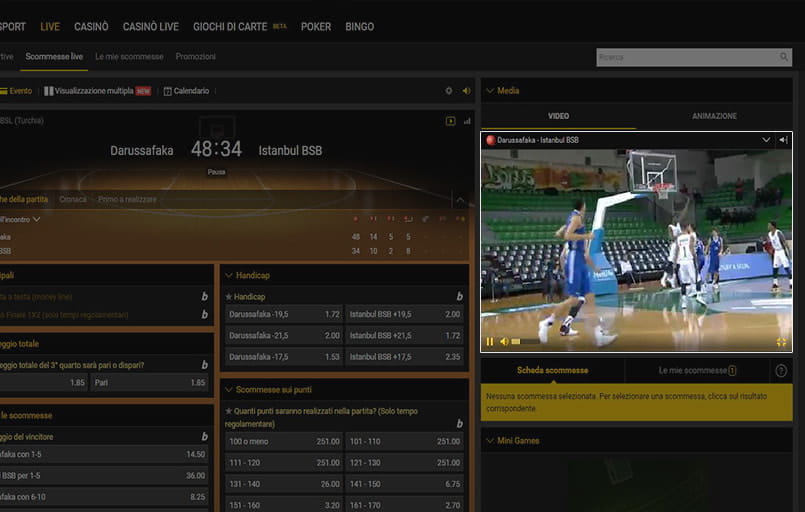Bet on Darussafaka -21,5 at 2.00

click(x=284, y=335)
